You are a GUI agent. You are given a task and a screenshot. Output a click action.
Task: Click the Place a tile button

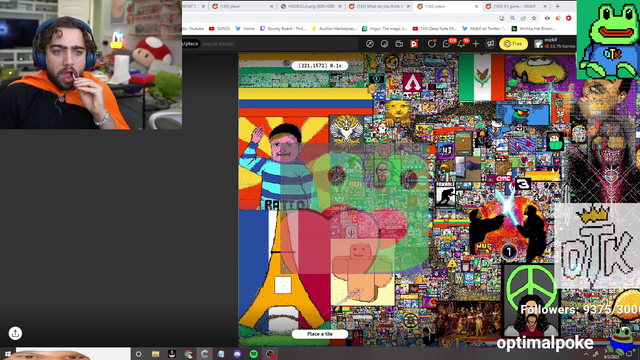pyautogui.click(x=320, y=334)
